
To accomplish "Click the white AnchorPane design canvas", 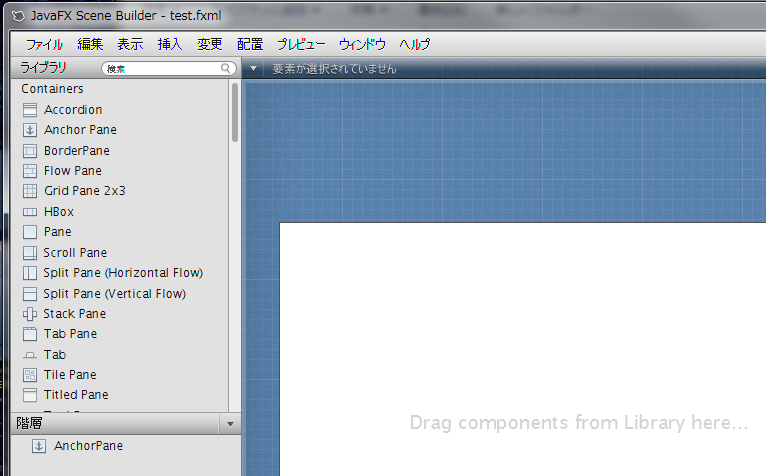I will click(523, 349).
